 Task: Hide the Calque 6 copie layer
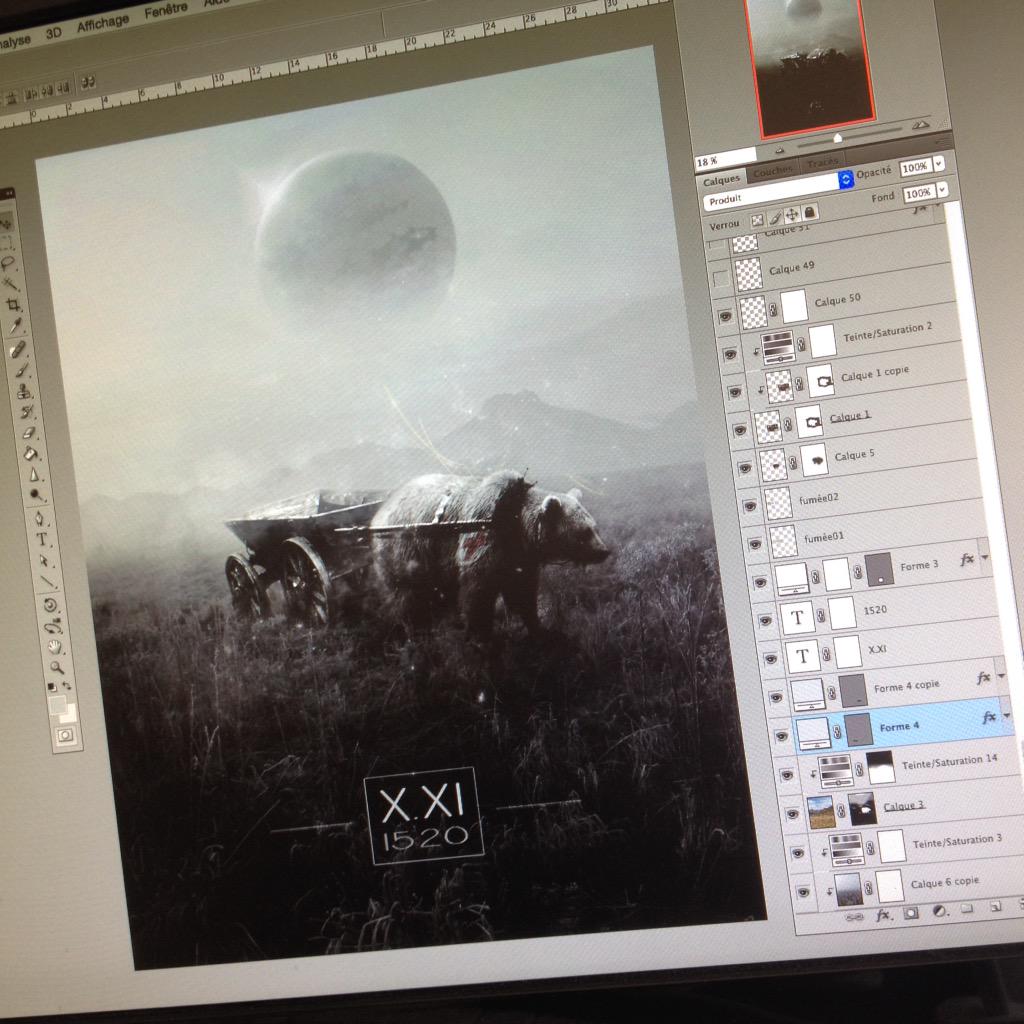pyautogui.click(x=803, y=891)
